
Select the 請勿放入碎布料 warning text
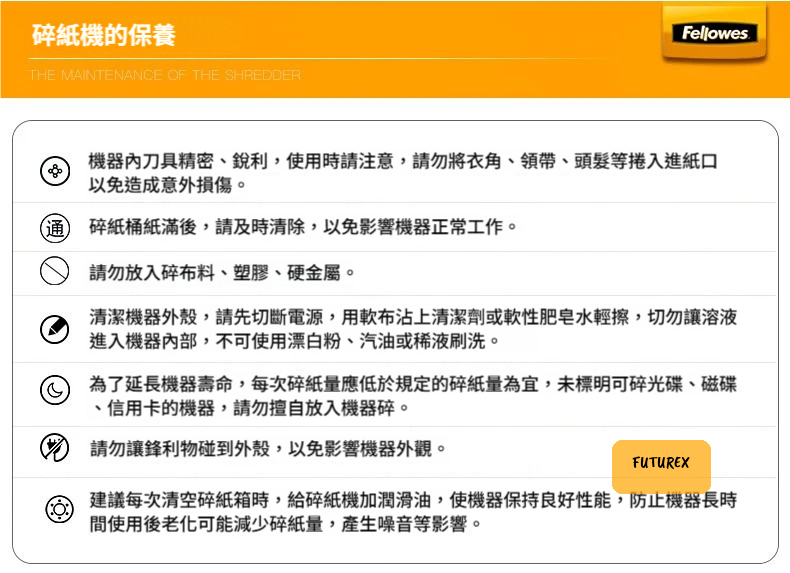222,272
